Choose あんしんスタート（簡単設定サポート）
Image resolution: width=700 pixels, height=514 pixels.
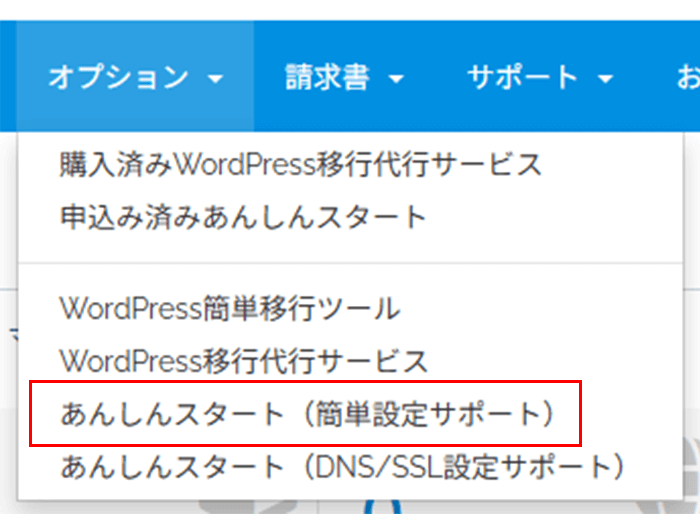pos(306,412)
